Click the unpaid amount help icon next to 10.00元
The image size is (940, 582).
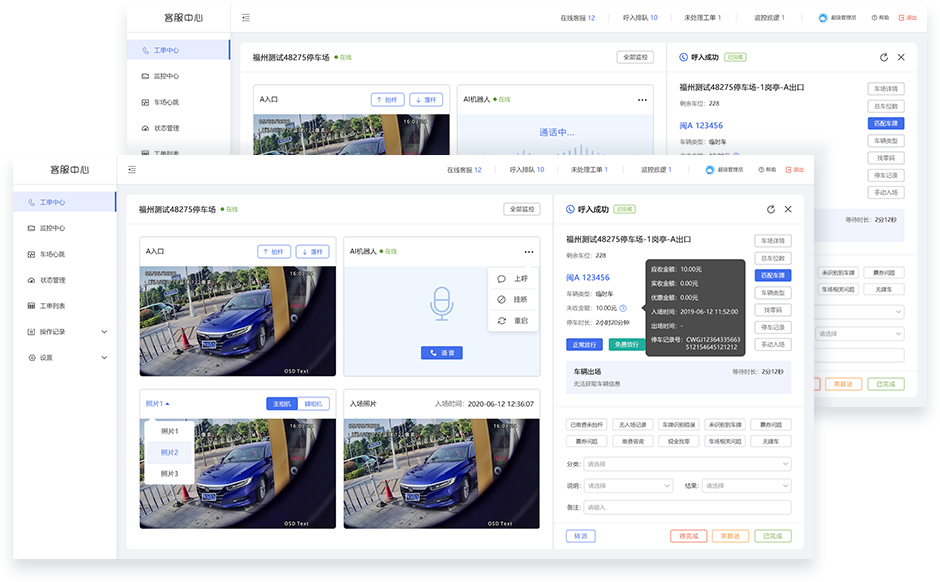(623, 308)
